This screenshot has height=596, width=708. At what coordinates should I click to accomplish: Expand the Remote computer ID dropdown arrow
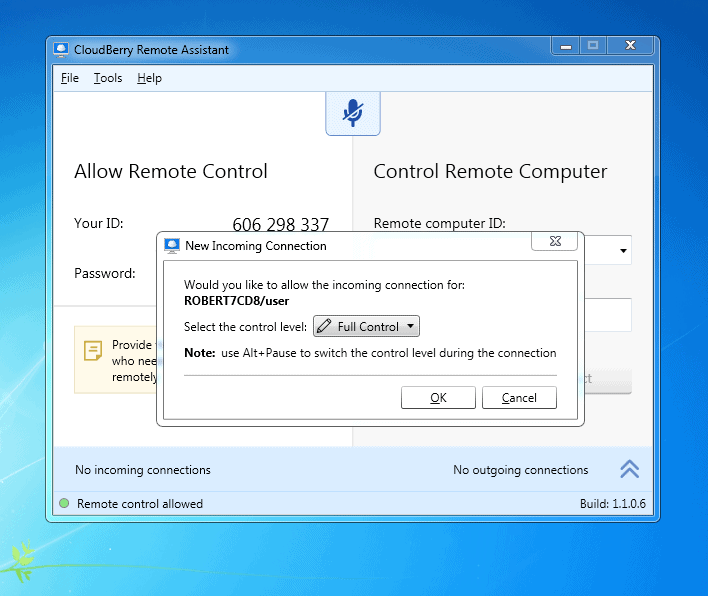tap(623, 251)
